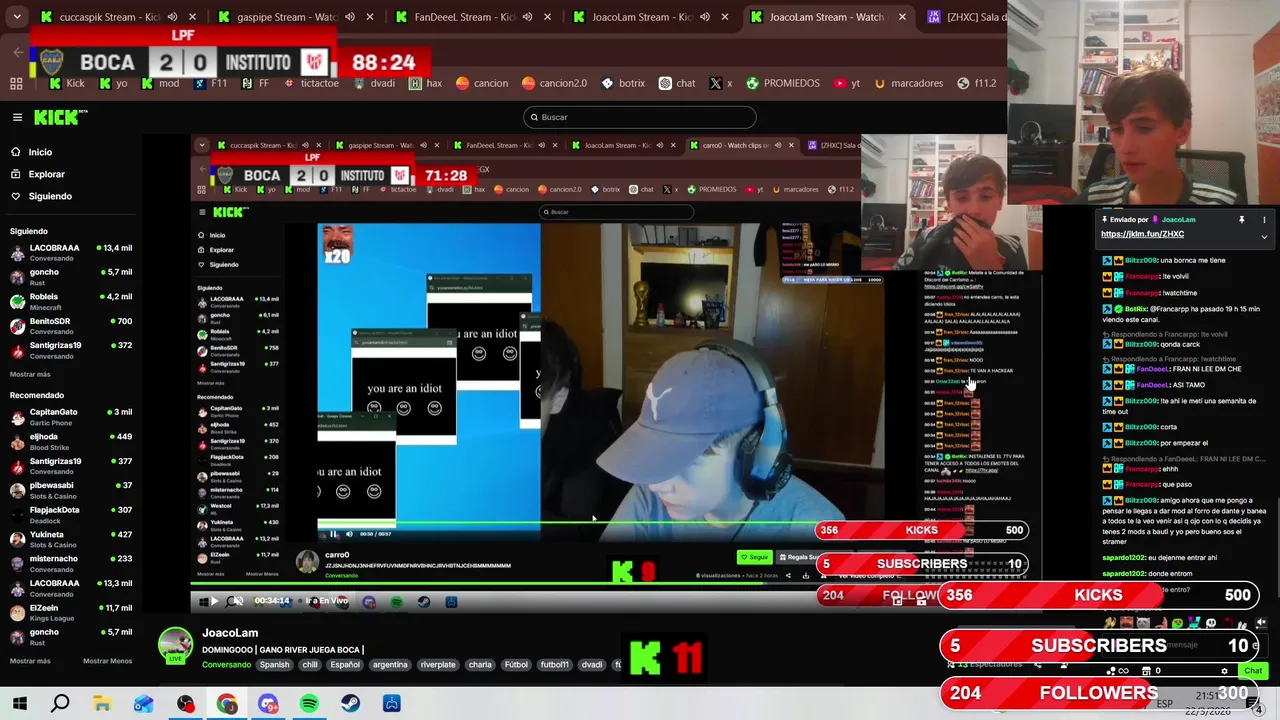Open pibewasabi channel in Recomendado list
This screenshot has height=720, width=1280.
pos(70,490)
